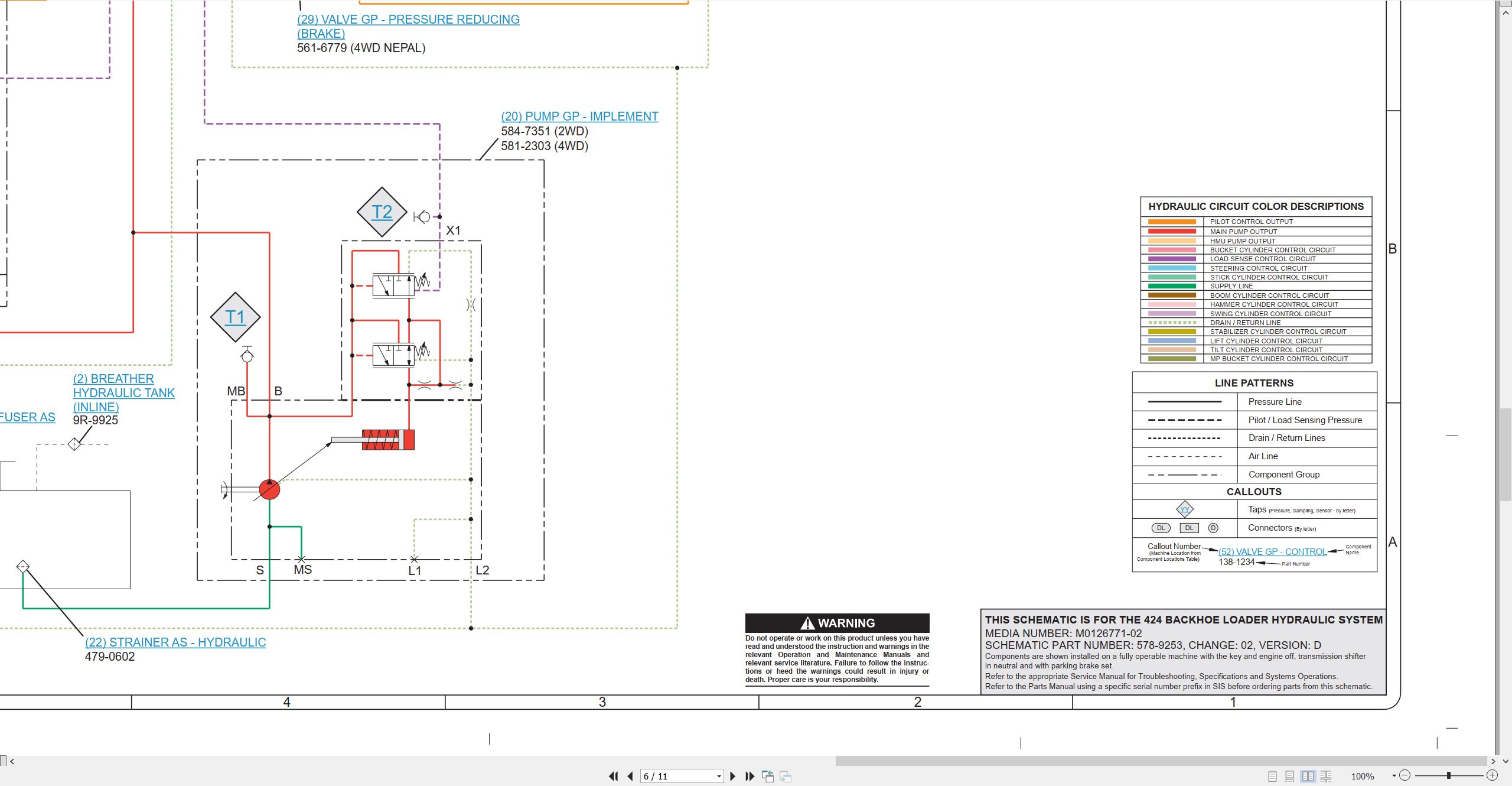The width and height of the screenshot is (1512, 786).
Task: Click the T2 tap diamond callout
Action: click(382, 212)
